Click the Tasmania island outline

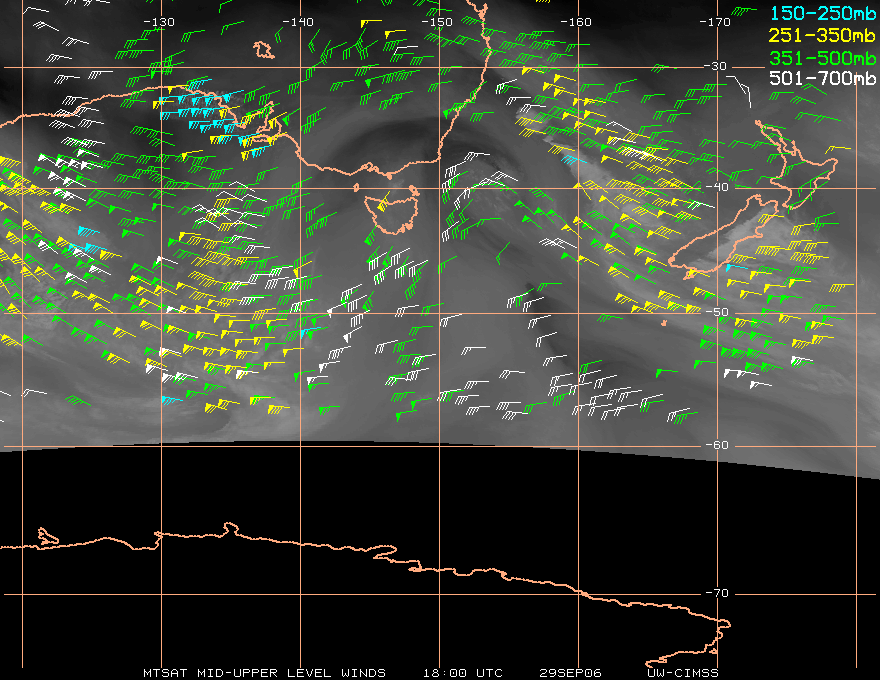coord(391,213)
